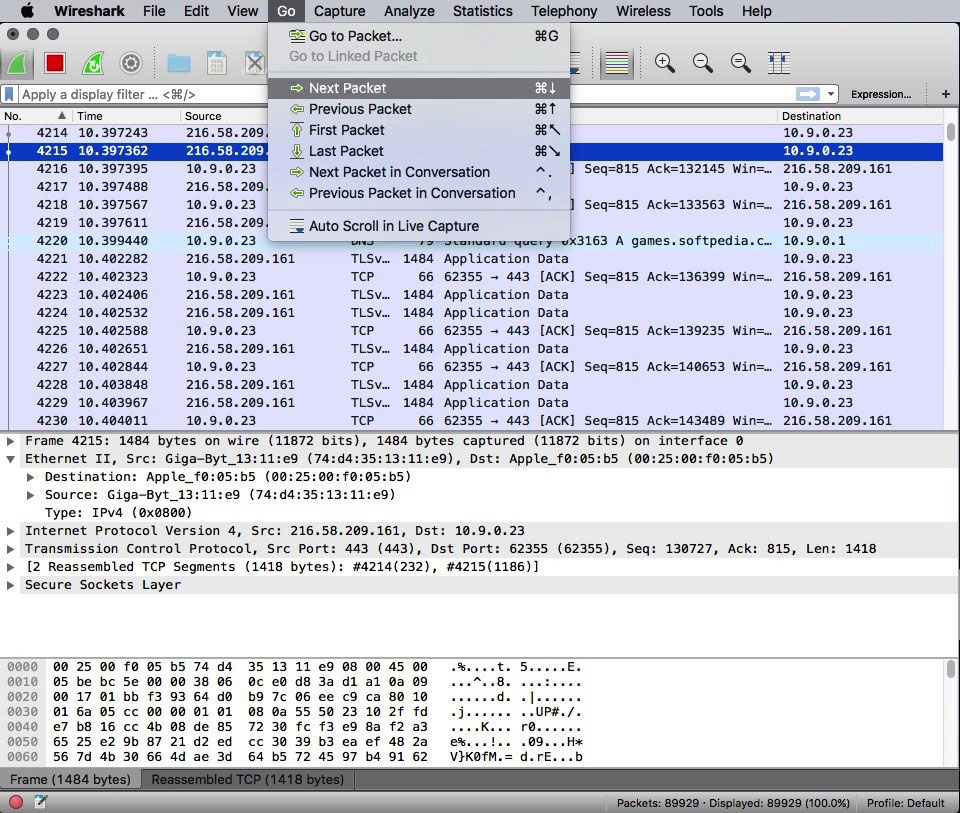The image size is (960, 813).
Task: Select packet number 4225 row
Action: (x=471, y=331)
